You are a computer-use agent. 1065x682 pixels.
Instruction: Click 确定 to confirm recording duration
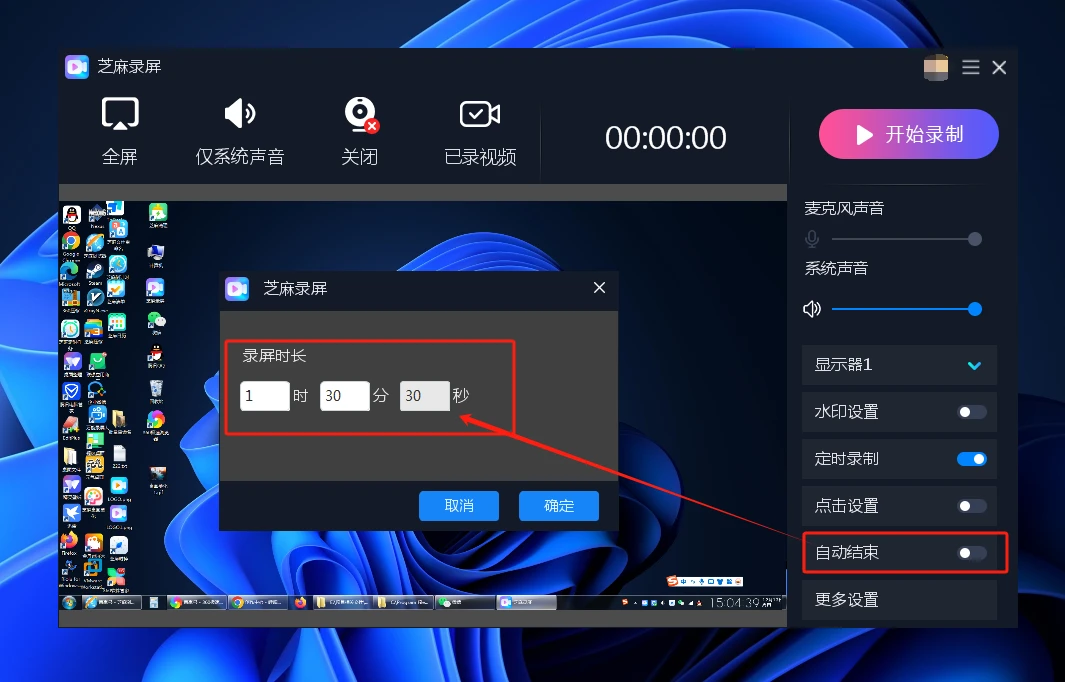(559, 506)
